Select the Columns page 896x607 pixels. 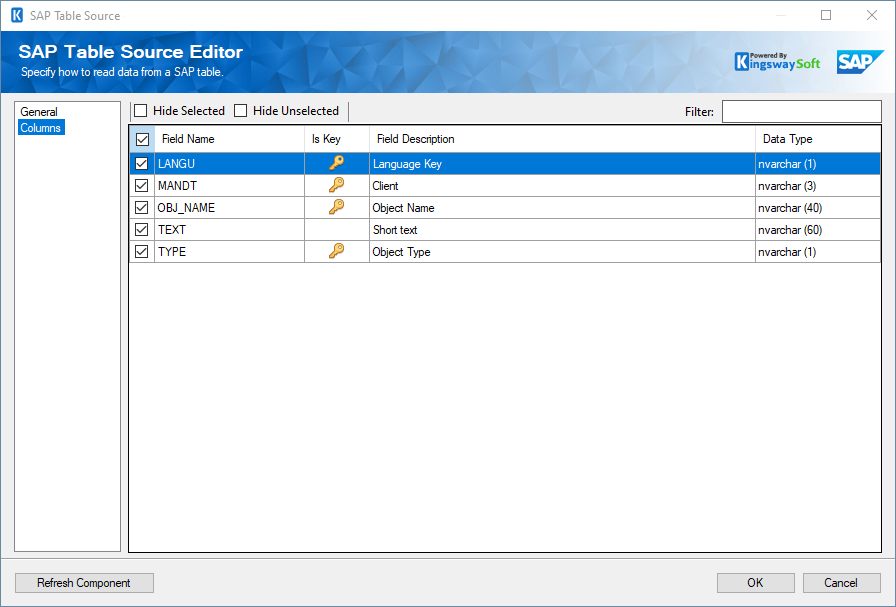point(41,127)
